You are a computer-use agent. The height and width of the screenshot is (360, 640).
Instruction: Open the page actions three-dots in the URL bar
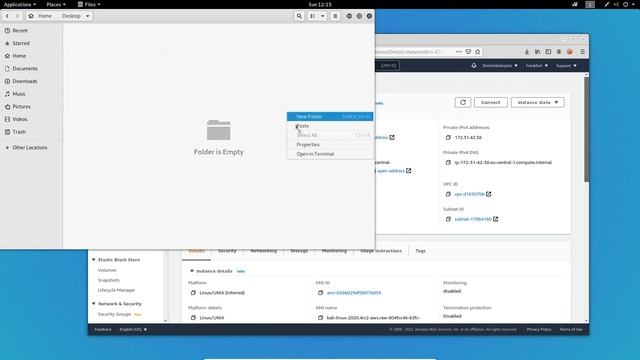pos(459,52)
